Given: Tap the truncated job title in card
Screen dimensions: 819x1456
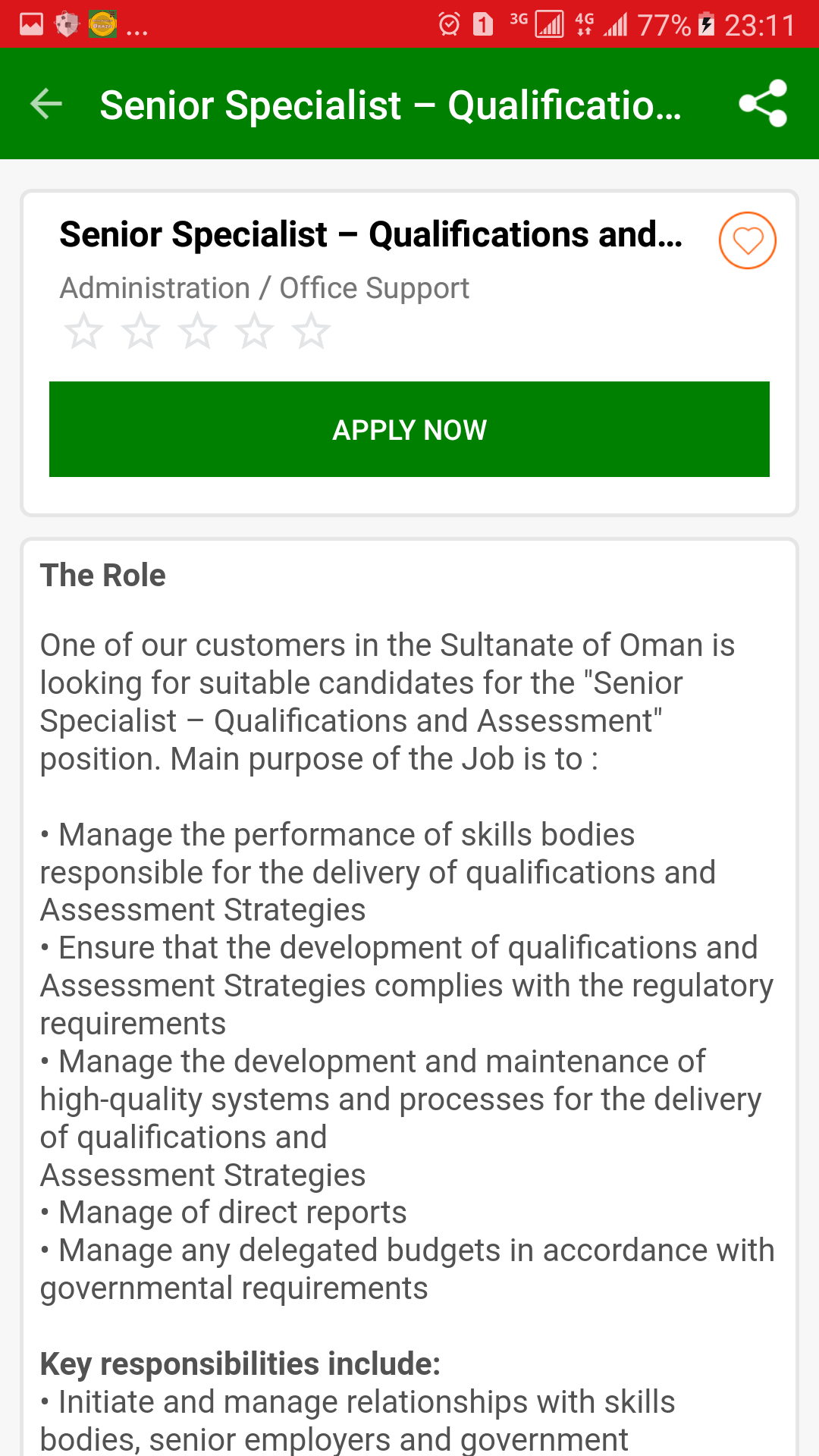Looking at the screenshot, I should tap(371, 234).
